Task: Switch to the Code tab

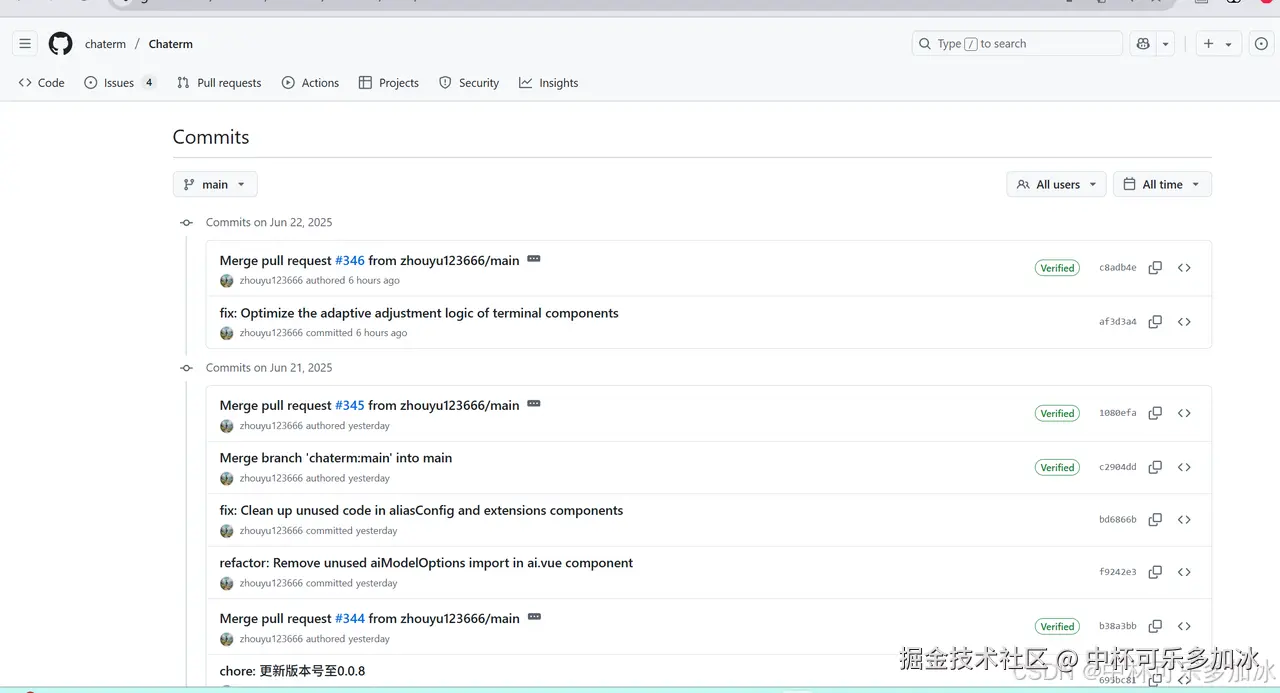Action: (x=41, y=83)
